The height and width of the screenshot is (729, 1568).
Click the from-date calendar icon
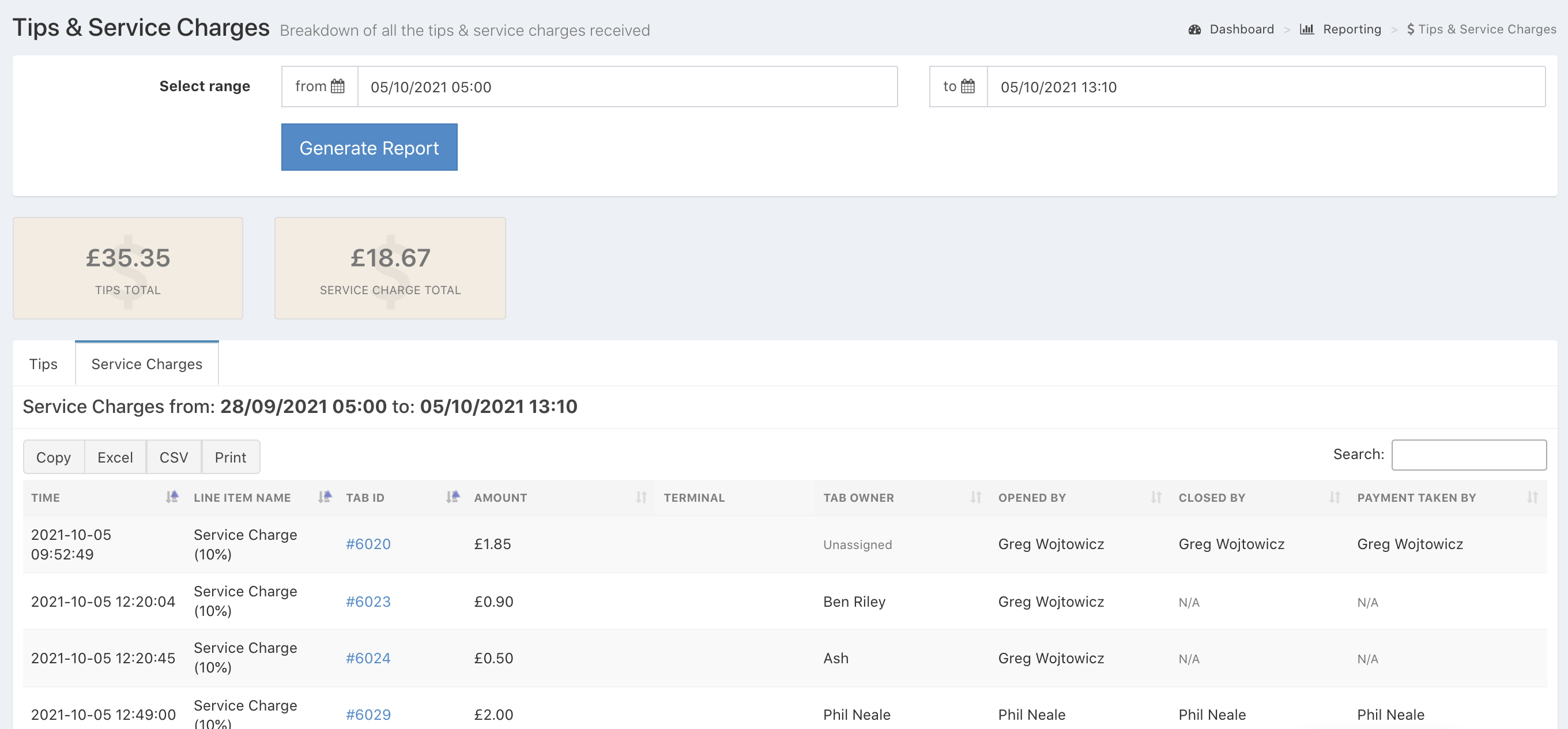[x=337, y=87]
